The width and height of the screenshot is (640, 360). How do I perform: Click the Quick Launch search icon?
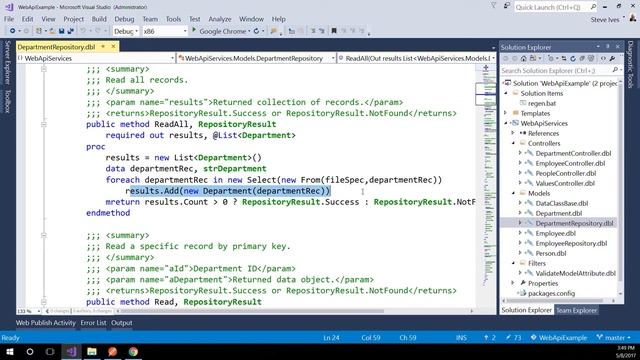(x=593, y=7)
